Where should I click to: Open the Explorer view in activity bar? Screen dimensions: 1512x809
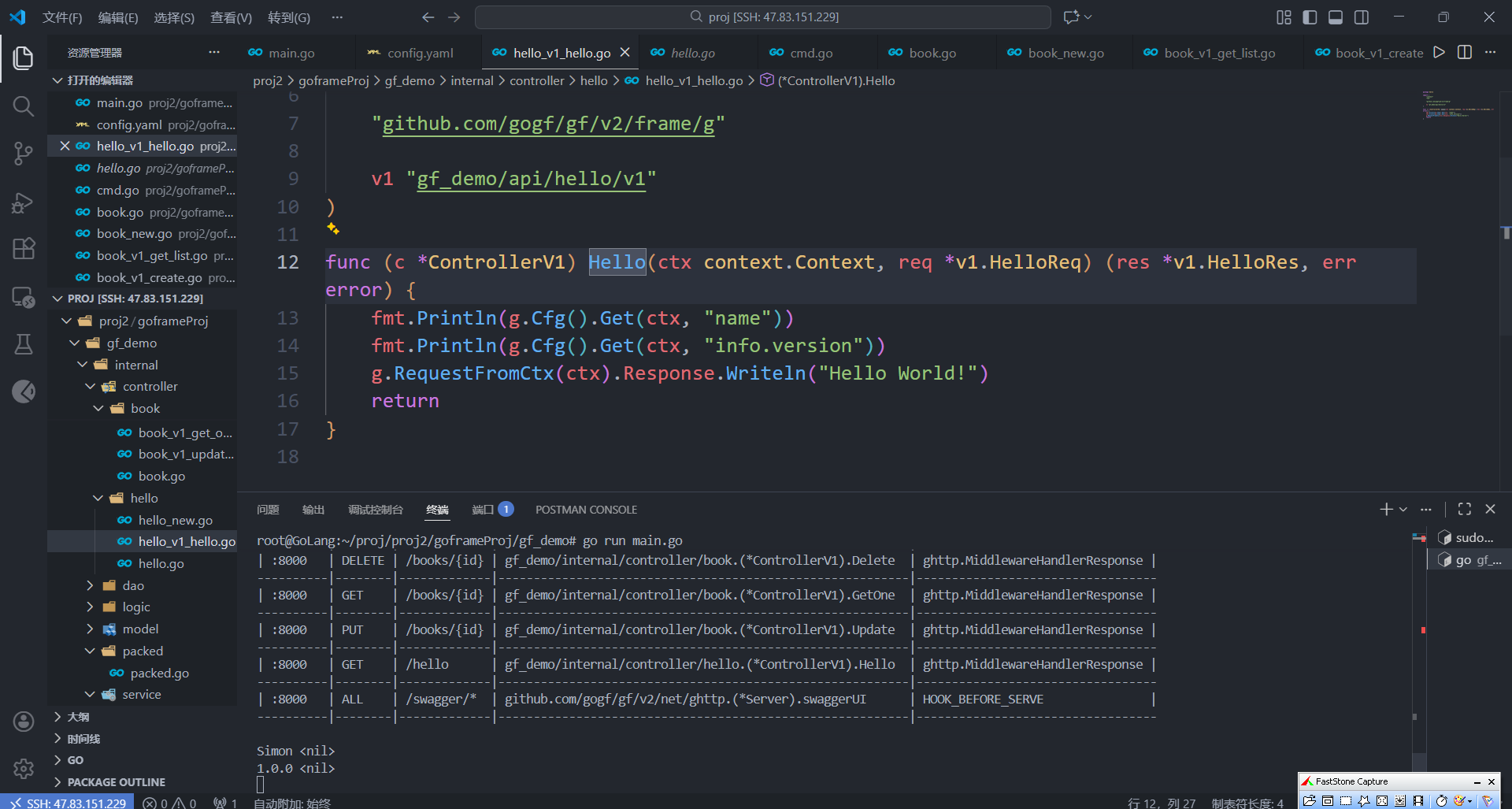coord(24,58)
